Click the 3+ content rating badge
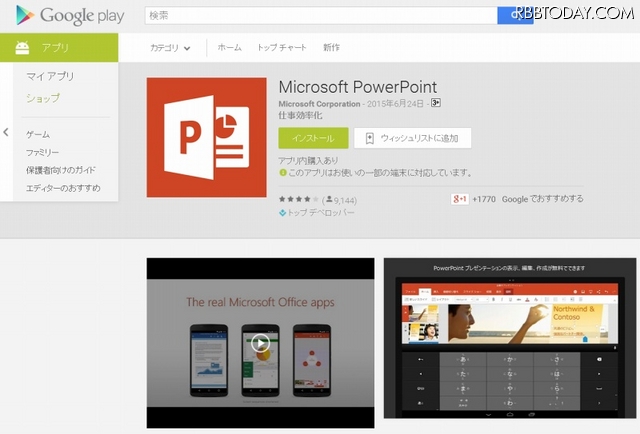 436,103
